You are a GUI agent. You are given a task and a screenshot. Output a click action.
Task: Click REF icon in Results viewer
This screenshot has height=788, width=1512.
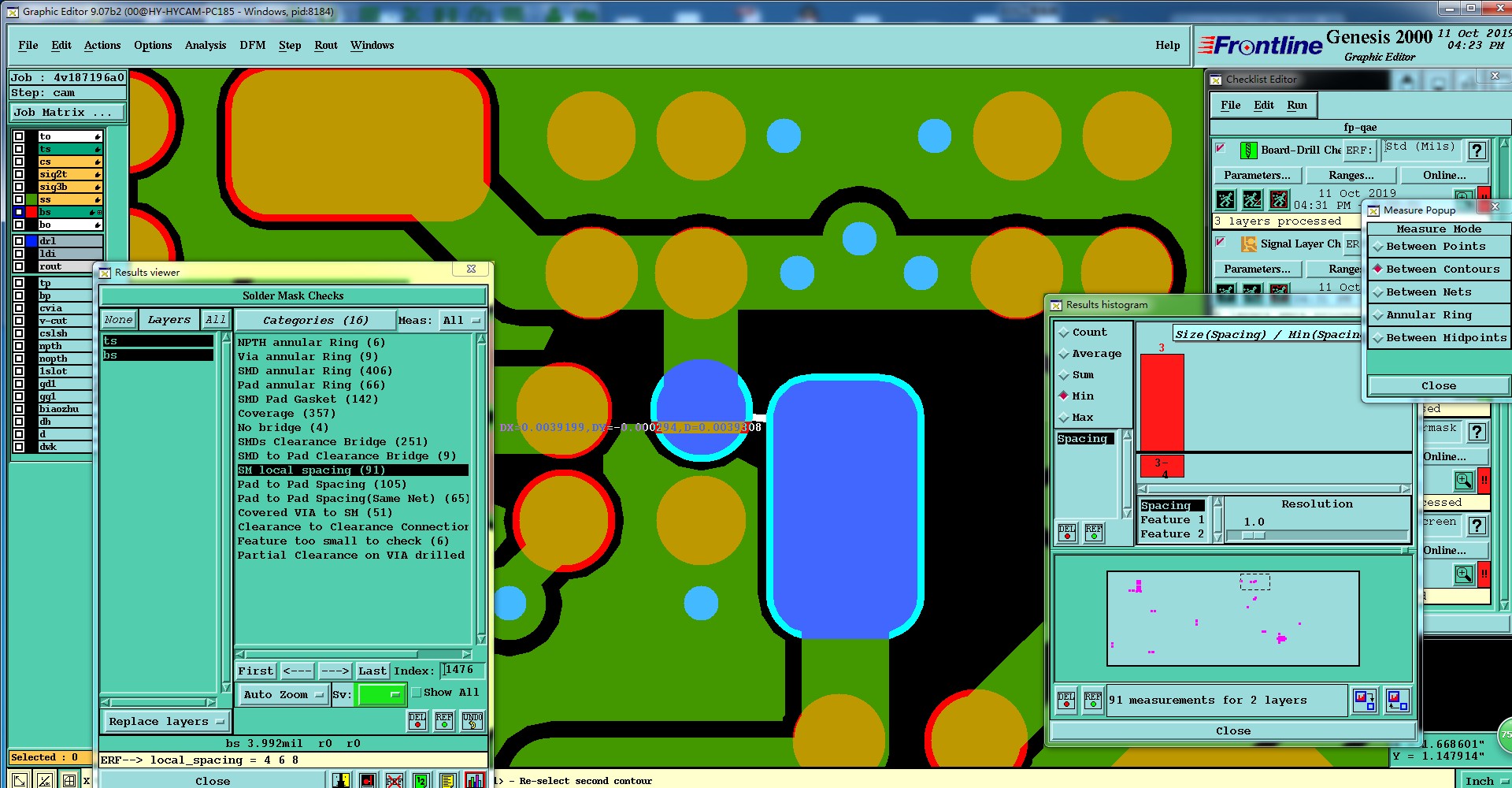point(444,720)
